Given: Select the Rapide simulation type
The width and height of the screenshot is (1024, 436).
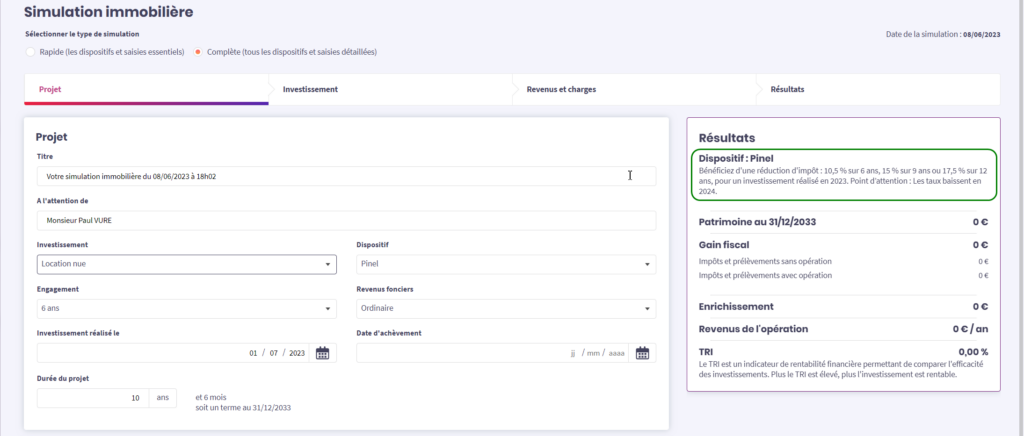Looking at the screenshot, I should tap(31, 52).
